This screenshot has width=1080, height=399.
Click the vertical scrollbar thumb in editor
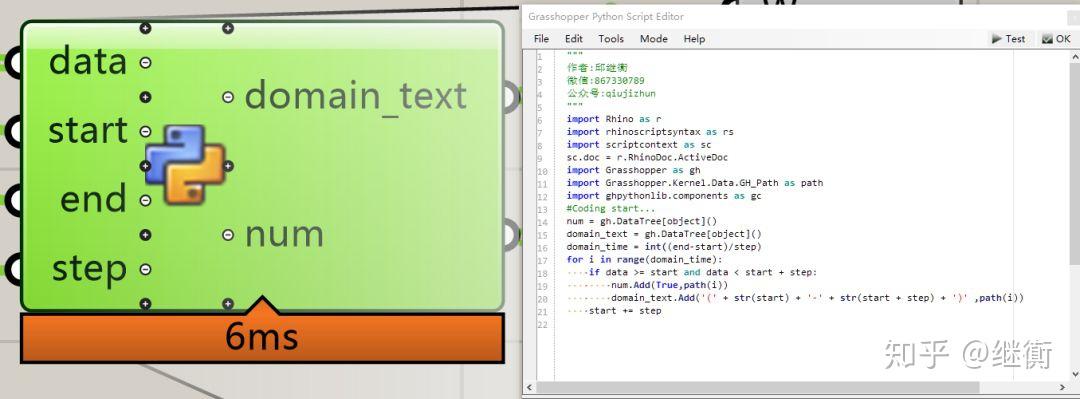pos(1074,163)
